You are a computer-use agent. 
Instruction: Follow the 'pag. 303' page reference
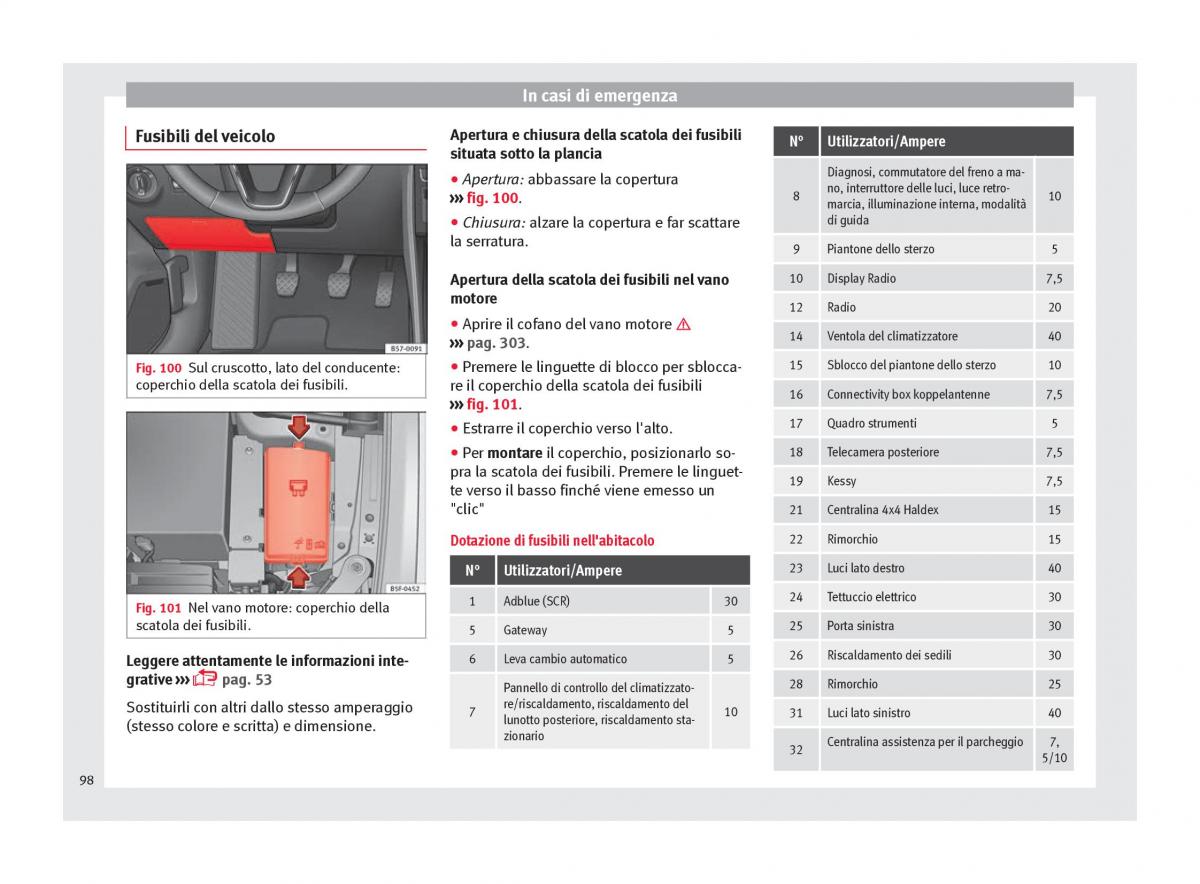pos(497,343)
